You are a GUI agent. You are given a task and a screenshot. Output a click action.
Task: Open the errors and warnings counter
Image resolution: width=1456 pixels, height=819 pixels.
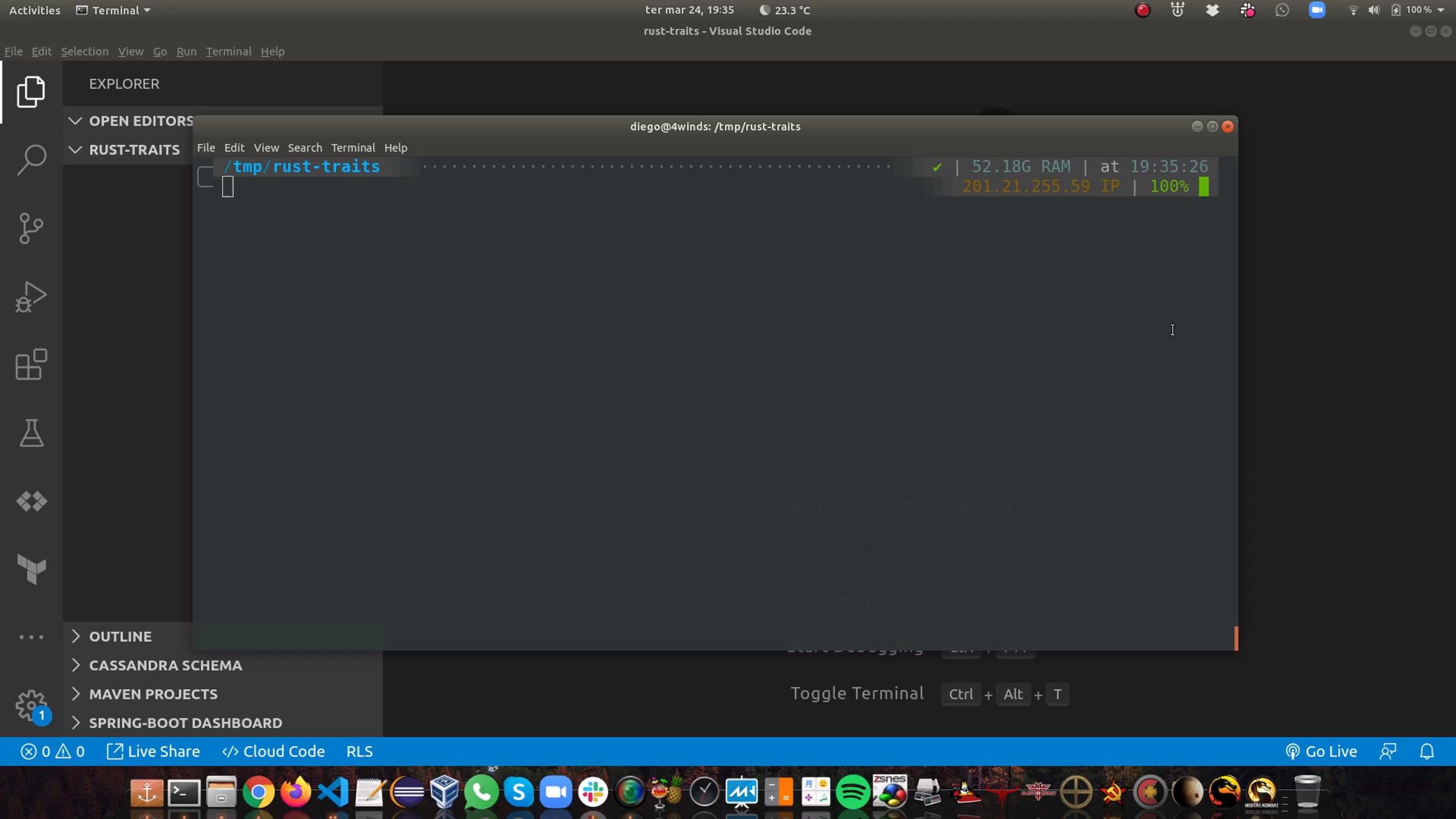[x=53, y=752]
